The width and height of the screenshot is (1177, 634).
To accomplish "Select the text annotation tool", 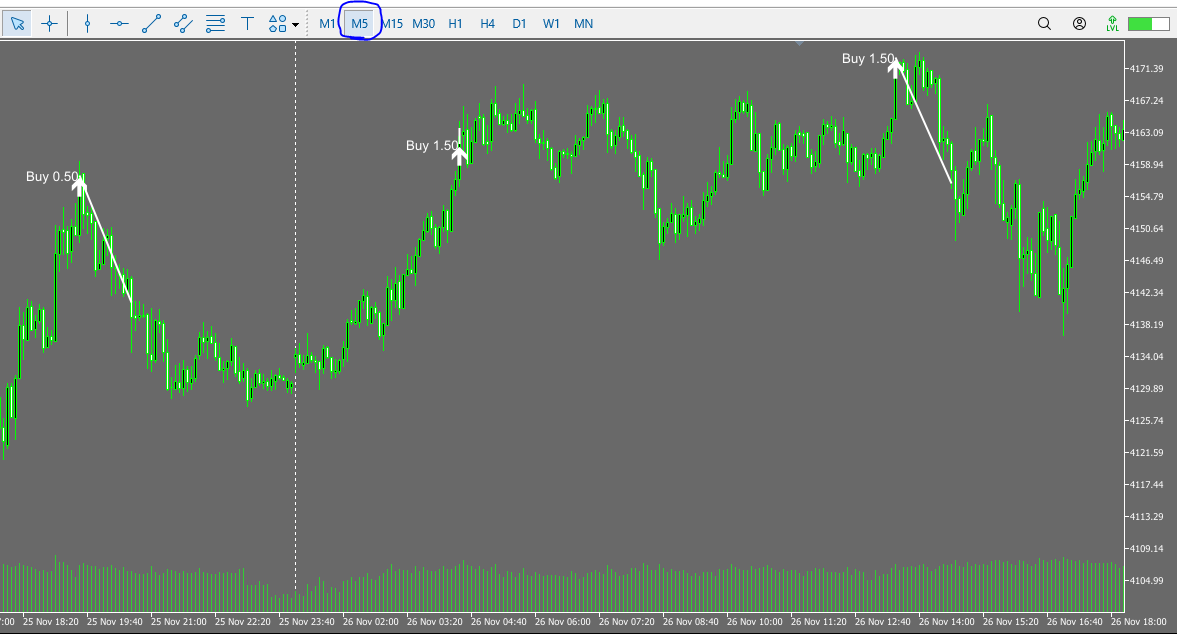I will coord(247,23).
